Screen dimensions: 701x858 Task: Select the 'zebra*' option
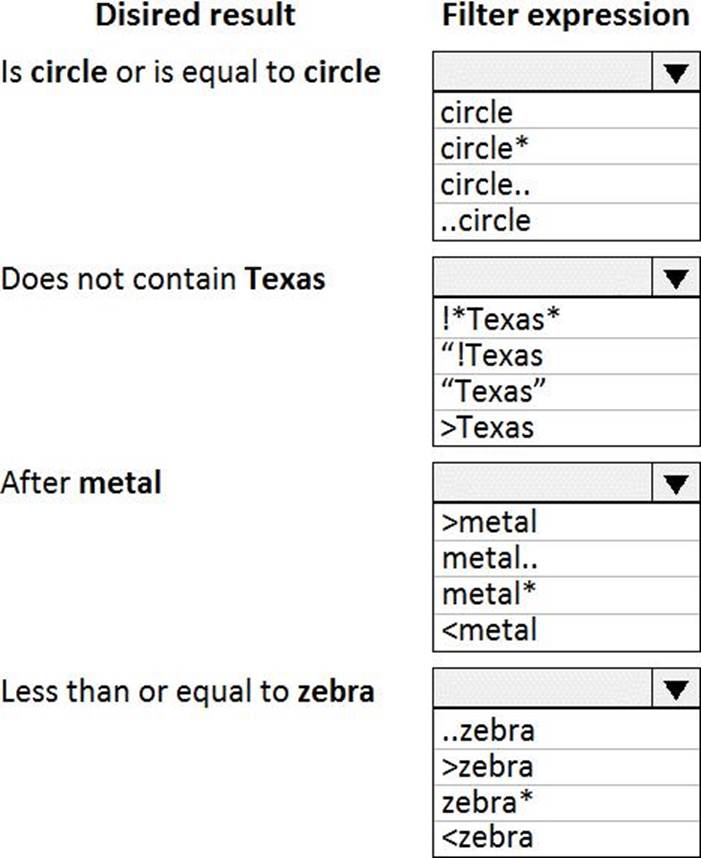pyautogui.click(x=566, y=803)
